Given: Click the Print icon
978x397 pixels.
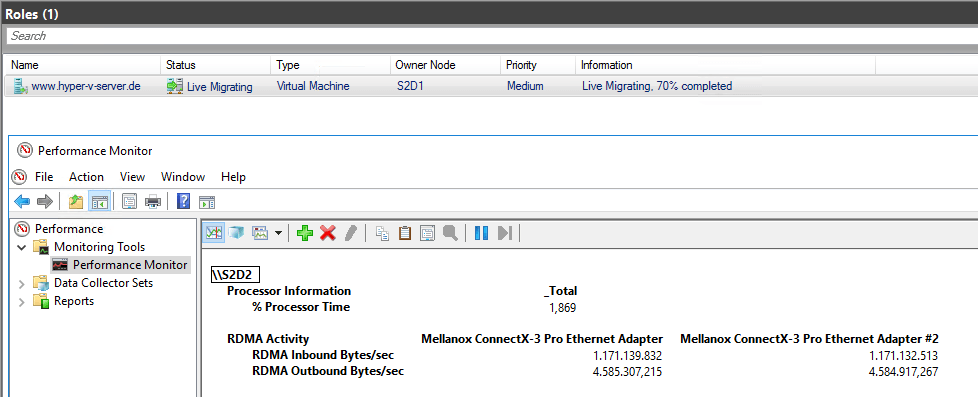Looking at the screenshot, I should (153, 202).
